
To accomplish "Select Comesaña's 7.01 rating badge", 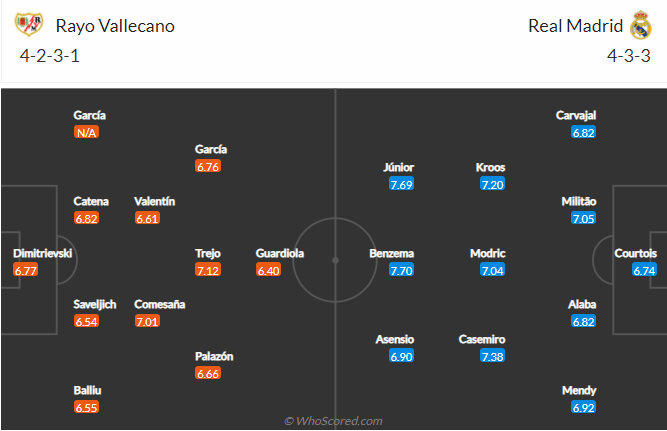I will coord(147,321).
